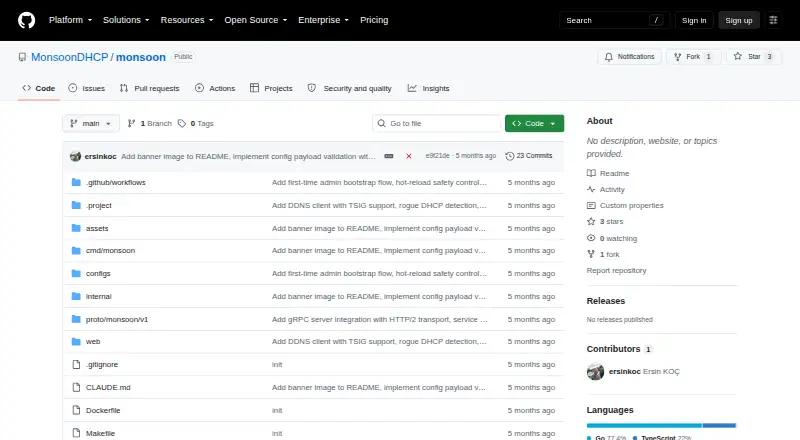
Task: Open the Activity link
Action: pyautogui.click(x=606, y=189)
